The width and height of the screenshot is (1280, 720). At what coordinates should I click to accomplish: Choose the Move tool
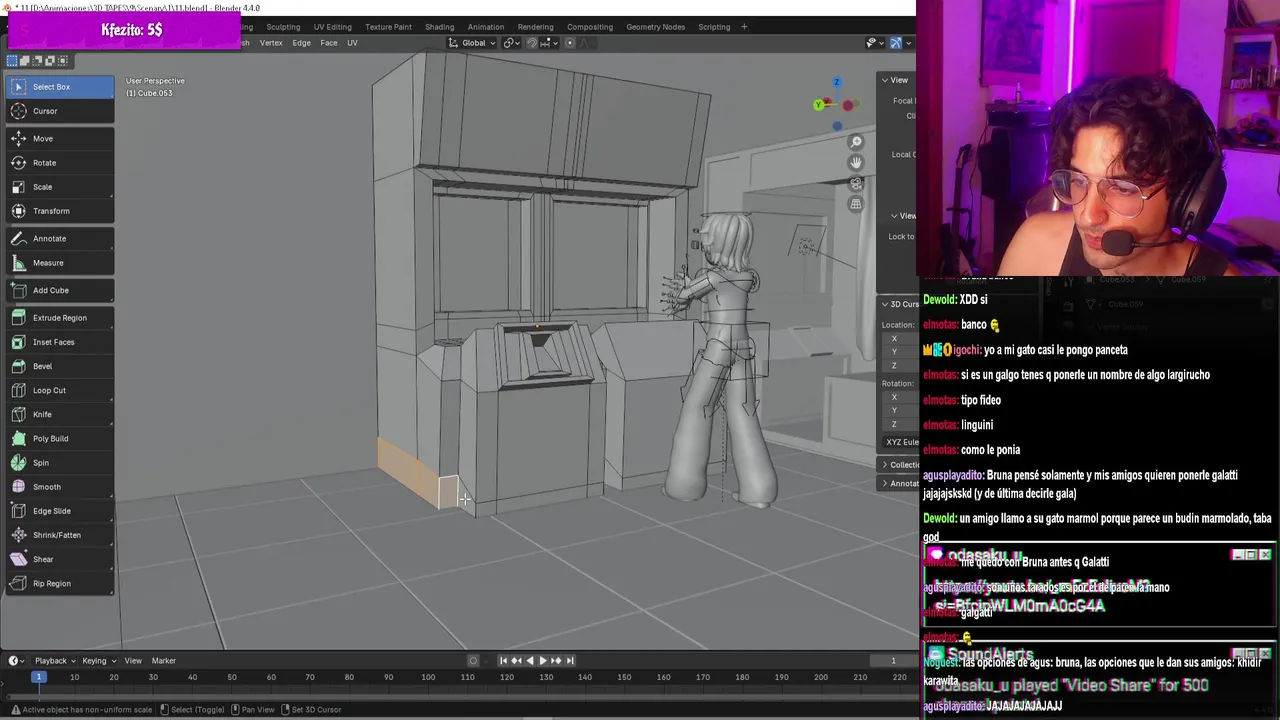coord(59,139)
